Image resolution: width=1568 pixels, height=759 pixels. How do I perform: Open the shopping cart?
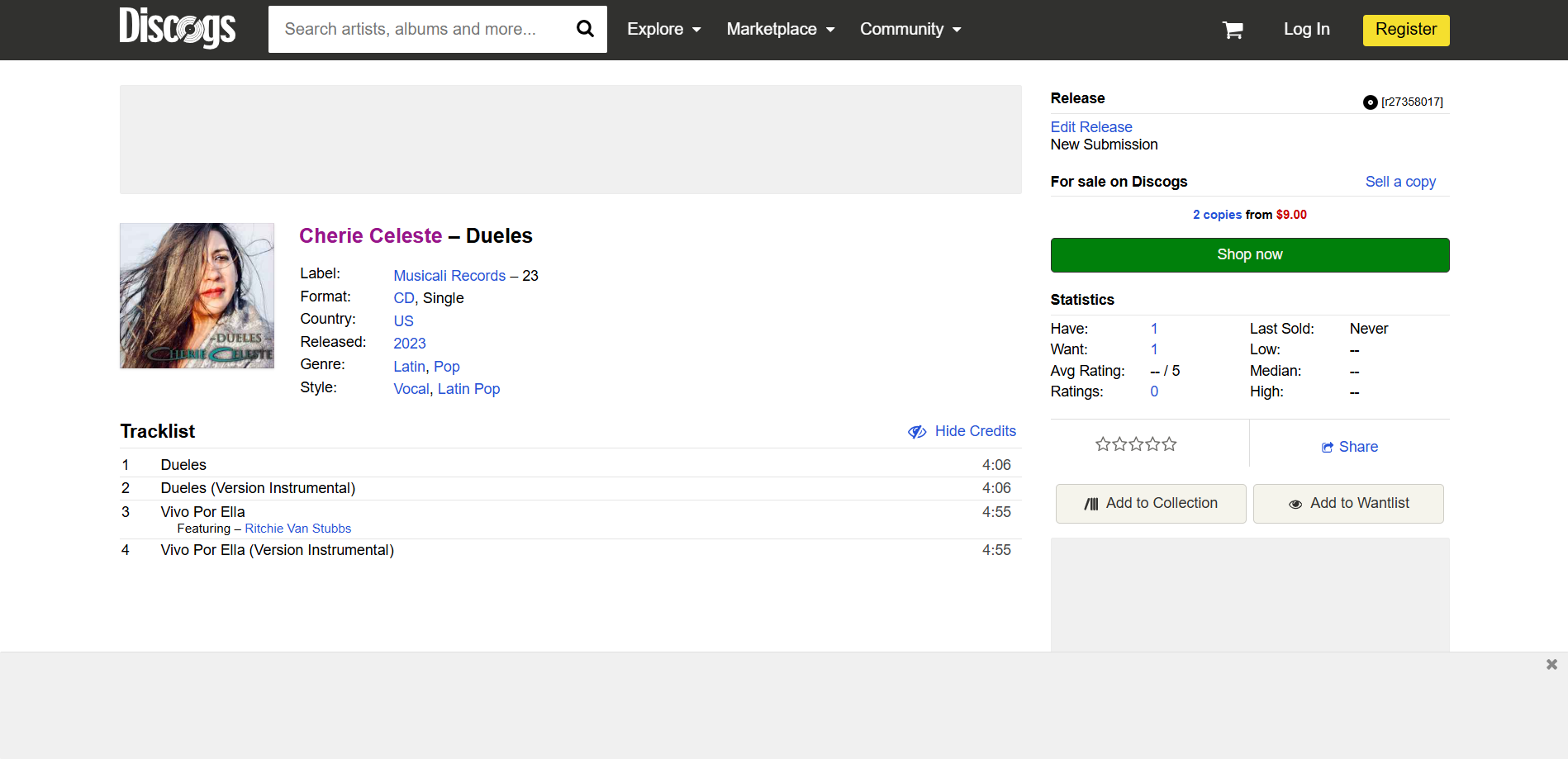(x=1233, y=30)
